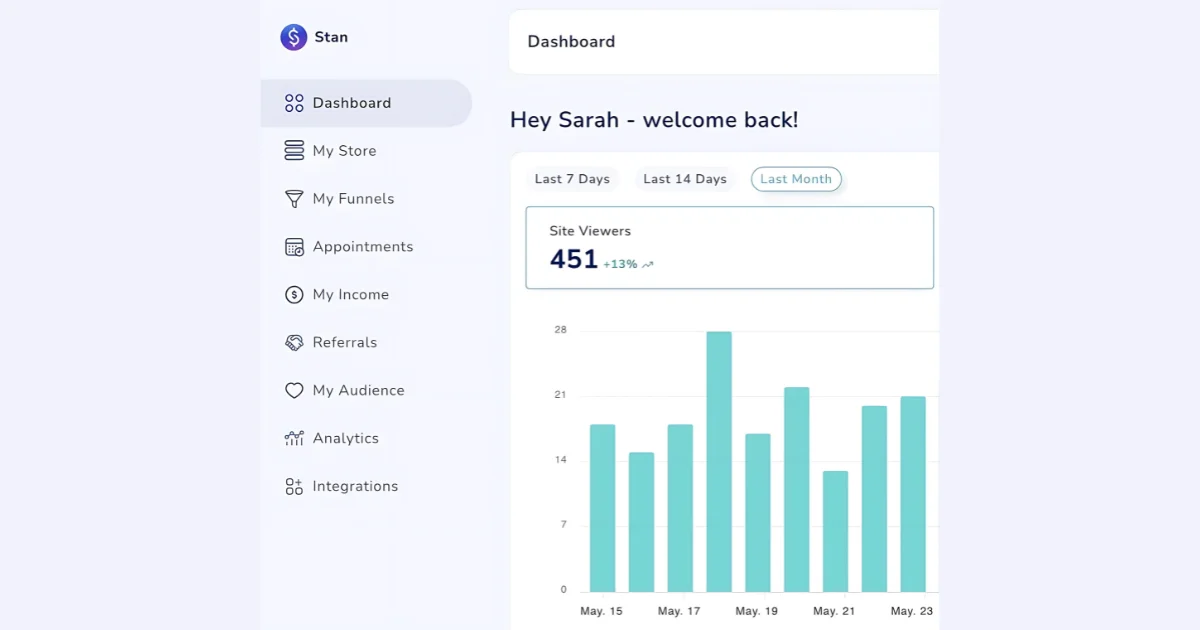Click the trend arrow icon beside +13%
Viewport: 1200px width, 630px height.
tap(648, 265)
